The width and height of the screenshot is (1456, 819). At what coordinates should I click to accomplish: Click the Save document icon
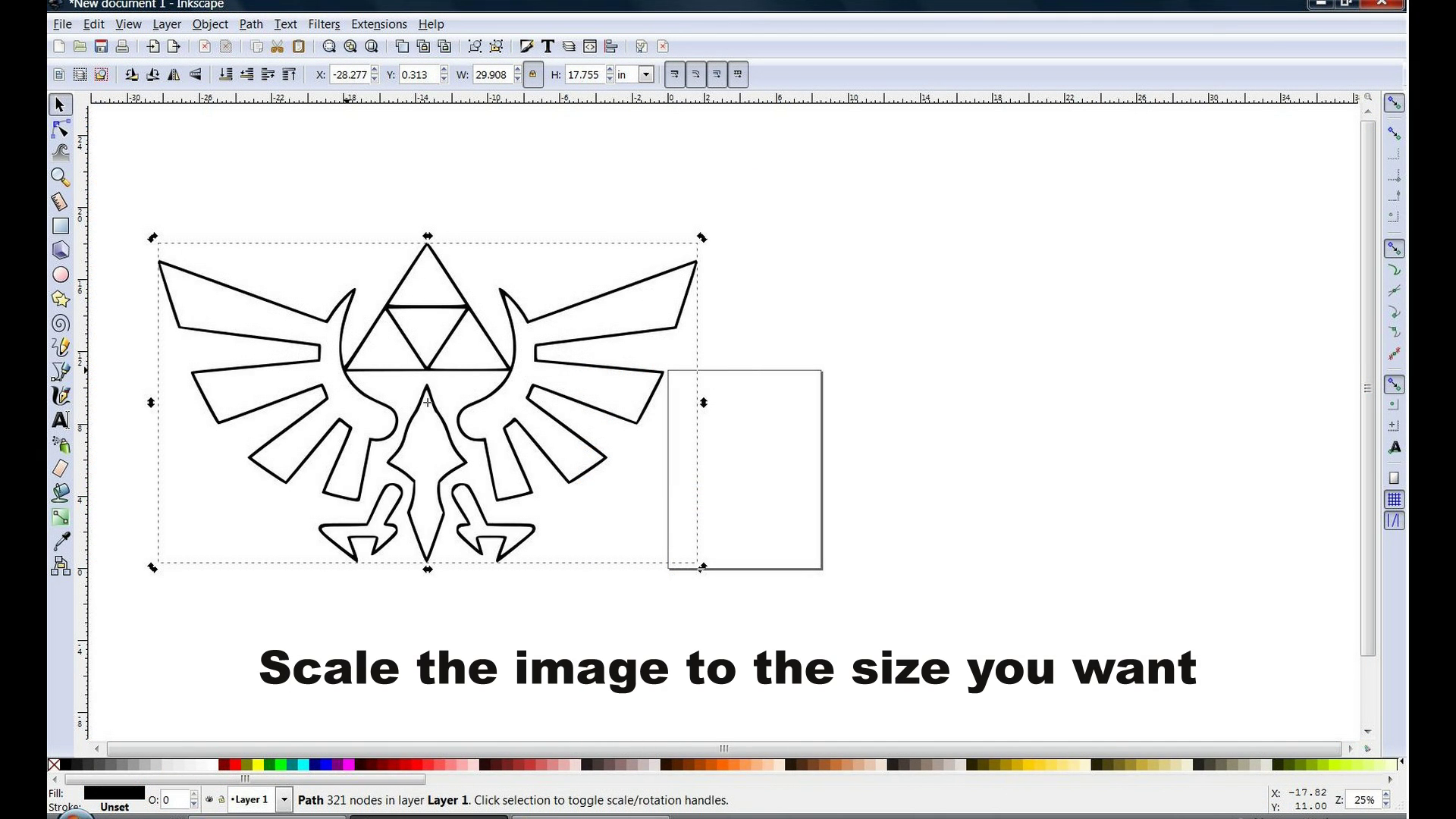(101, 46)
